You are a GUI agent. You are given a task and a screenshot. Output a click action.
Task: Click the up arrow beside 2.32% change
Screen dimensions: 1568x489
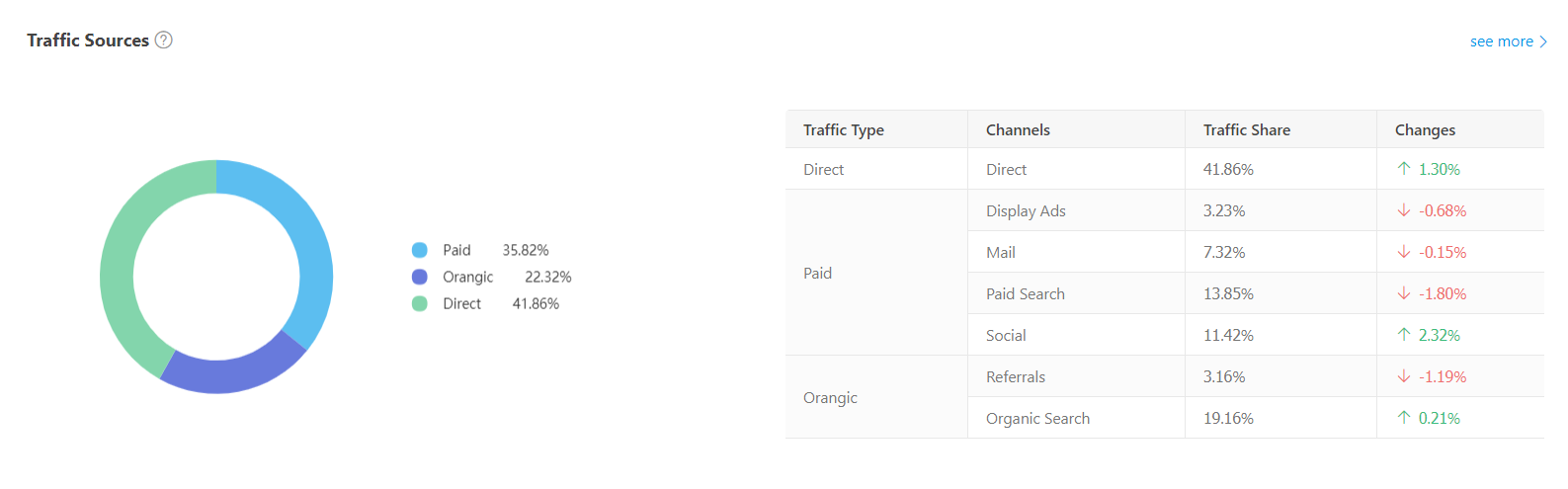click(1404, 335)
